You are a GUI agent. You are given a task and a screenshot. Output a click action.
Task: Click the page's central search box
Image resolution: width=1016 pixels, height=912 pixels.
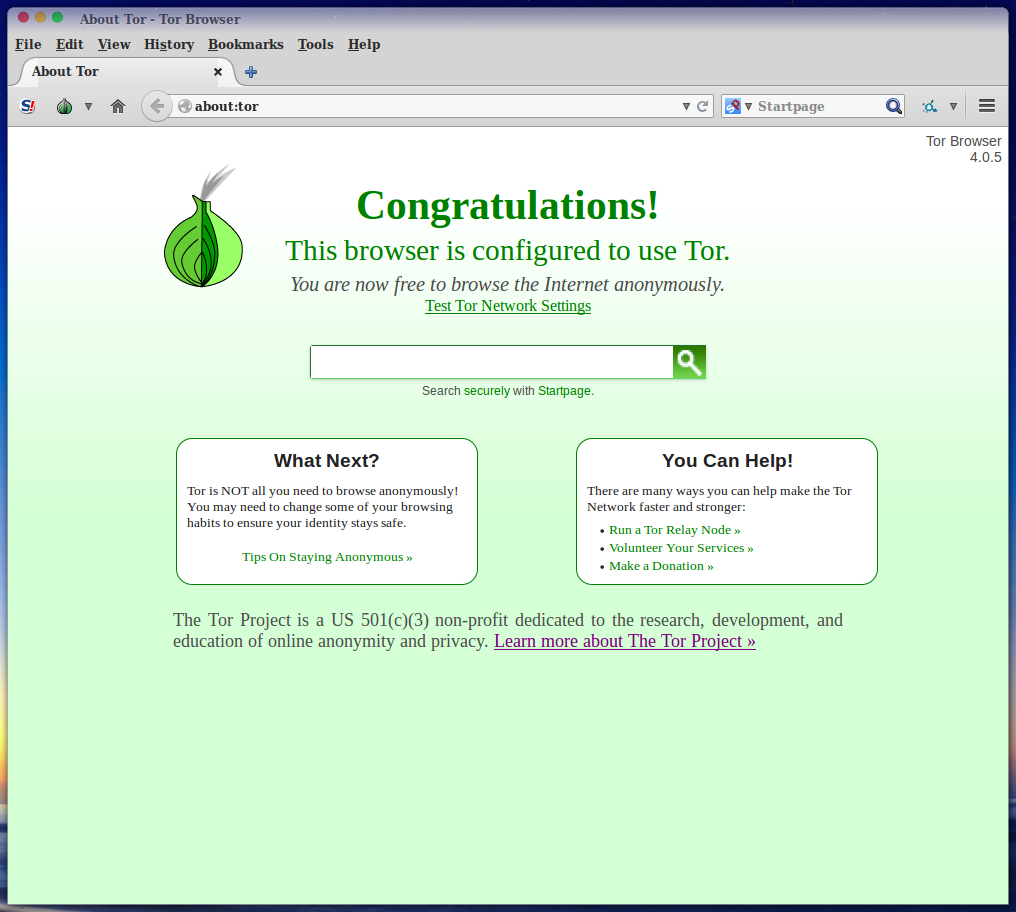(x=492, y=362)
